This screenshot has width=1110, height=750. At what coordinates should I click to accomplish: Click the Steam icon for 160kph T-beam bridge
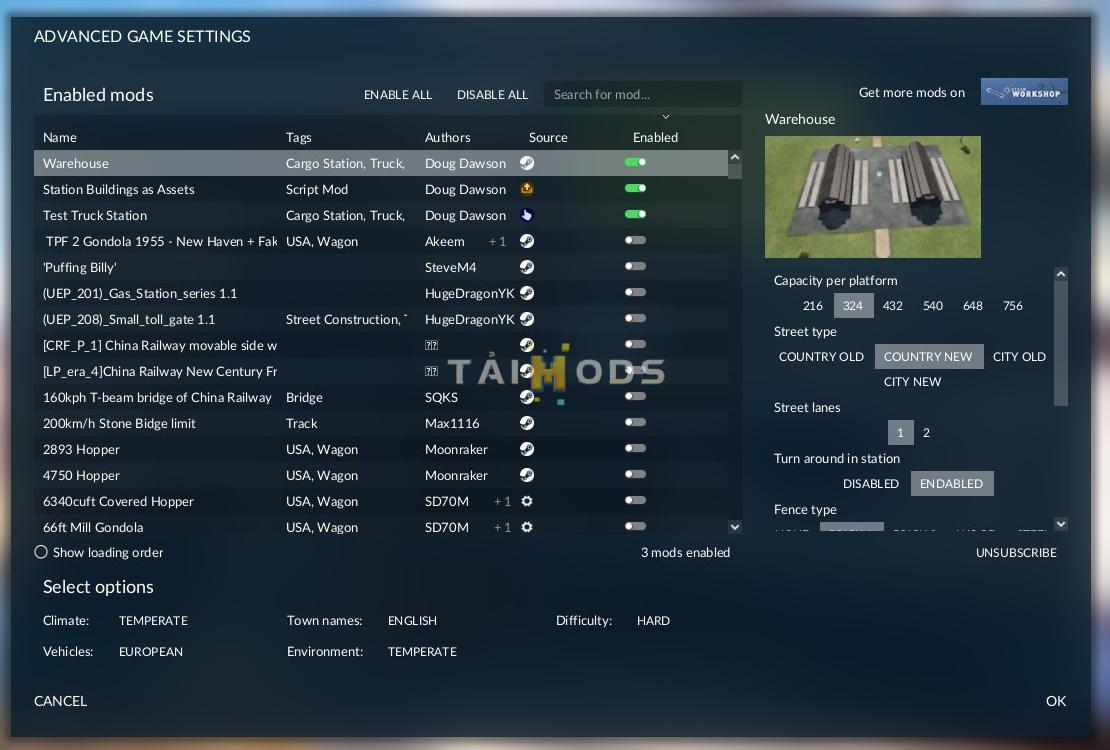(x=527, y=397)
